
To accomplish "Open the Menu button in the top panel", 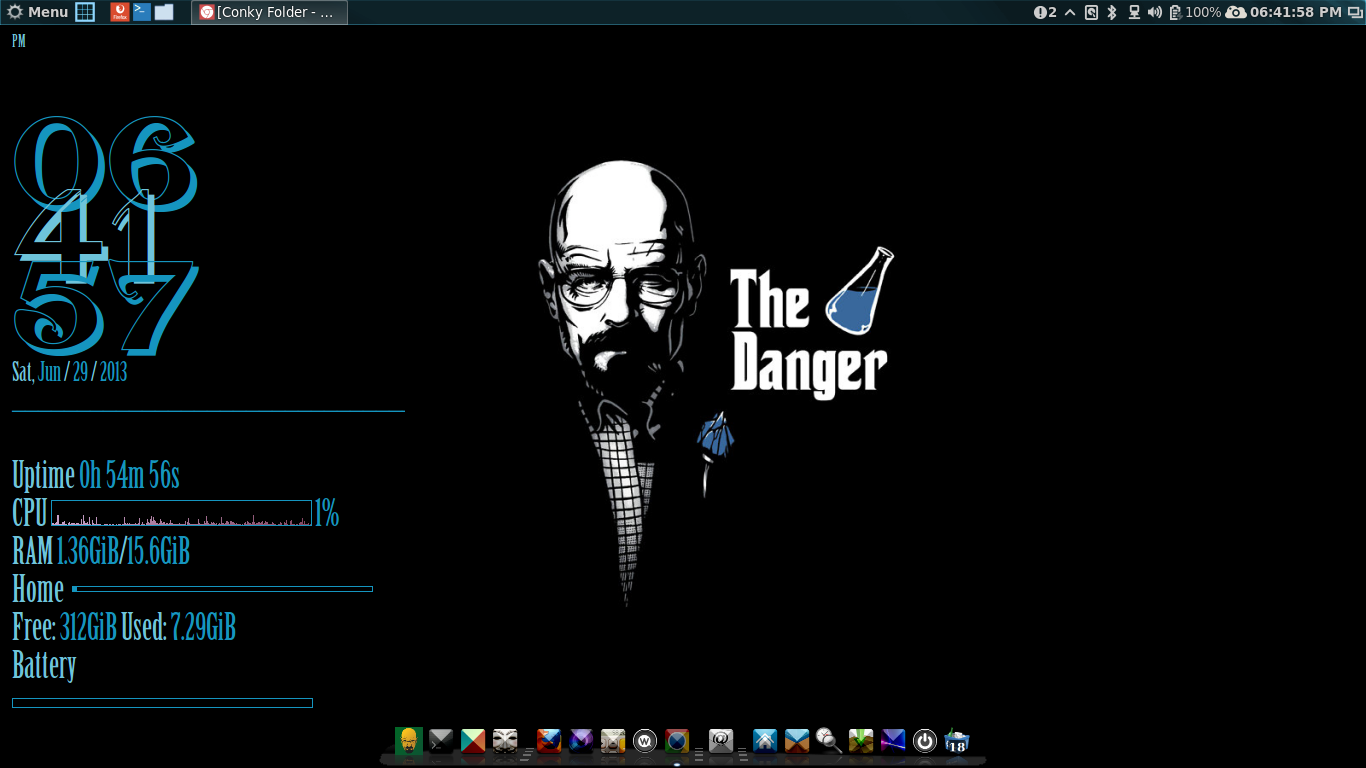I will click(x=38, y=12).
